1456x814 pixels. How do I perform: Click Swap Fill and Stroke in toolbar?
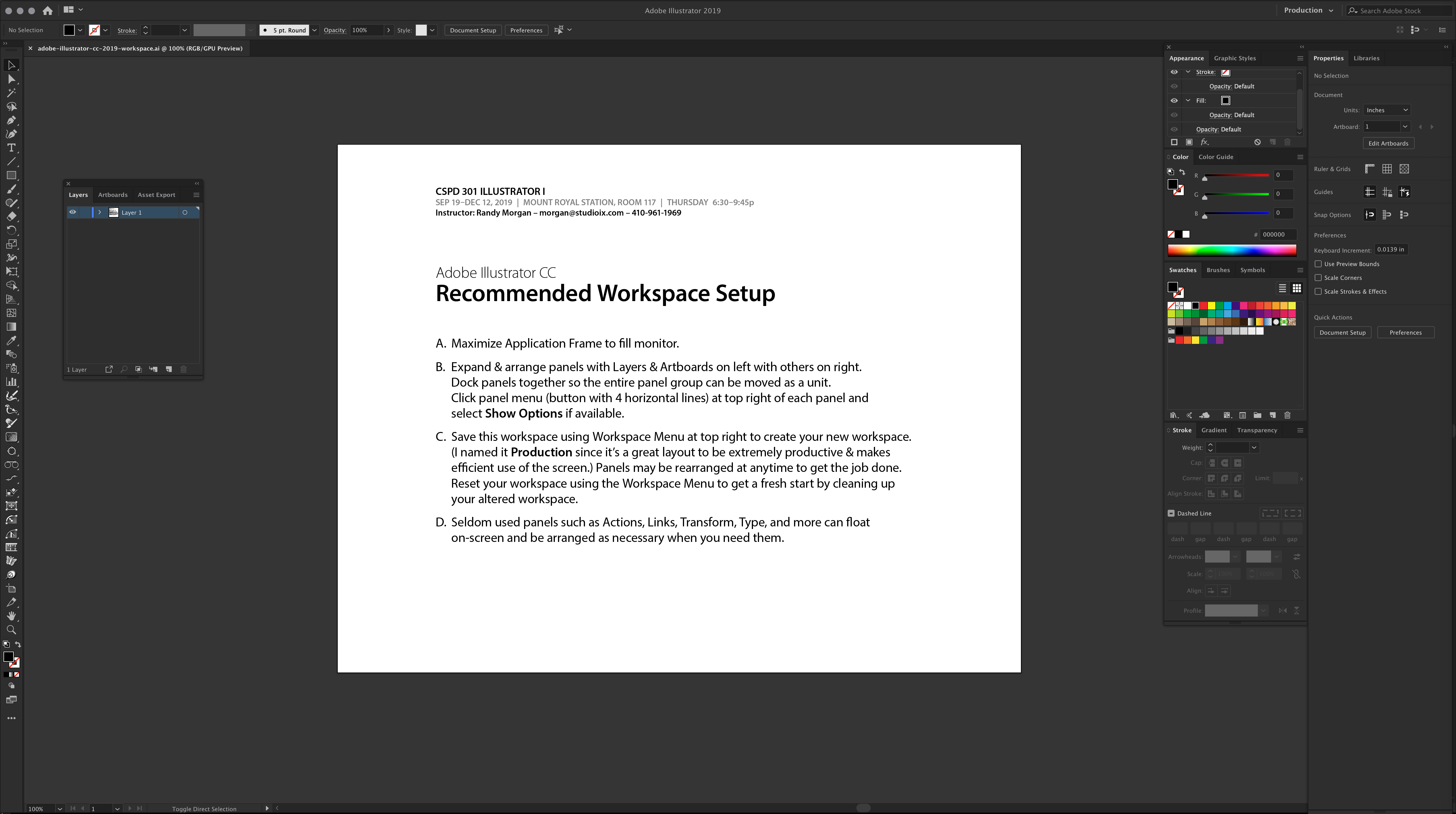(18, 645)
